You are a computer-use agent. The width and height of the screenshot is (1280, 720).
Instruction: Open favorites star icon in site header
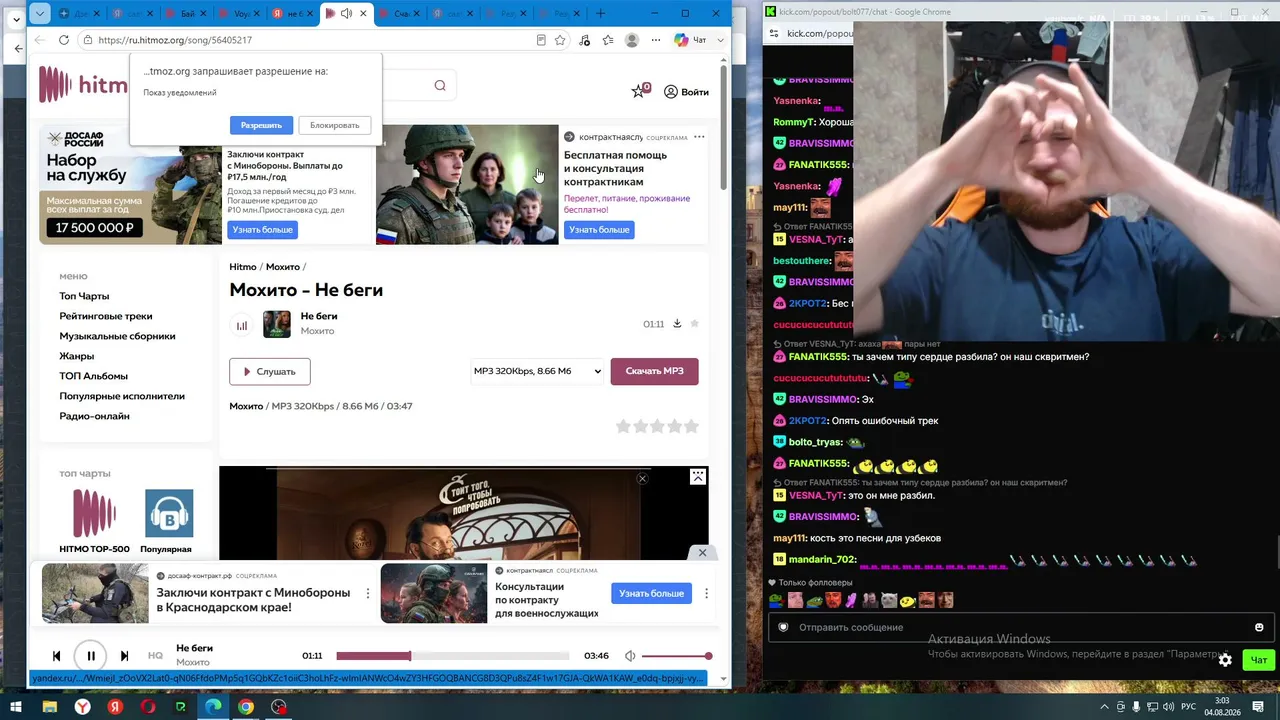coord(639,91)
